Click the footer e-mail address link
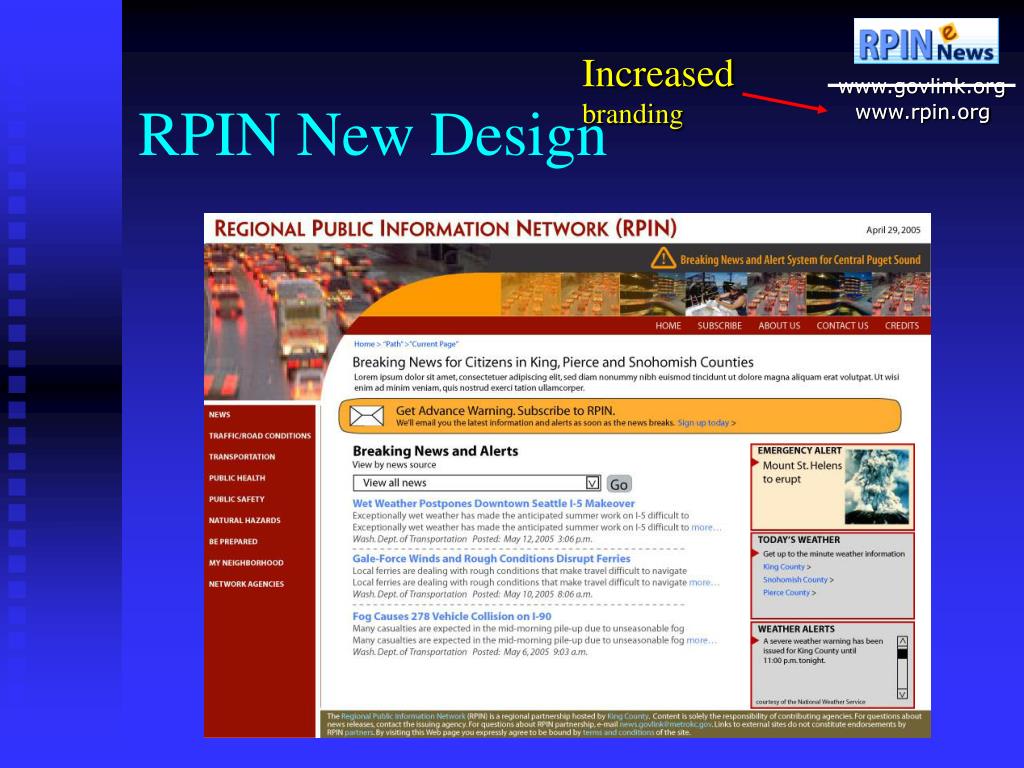Screen dimensions: 1024x768 point(665,724)
